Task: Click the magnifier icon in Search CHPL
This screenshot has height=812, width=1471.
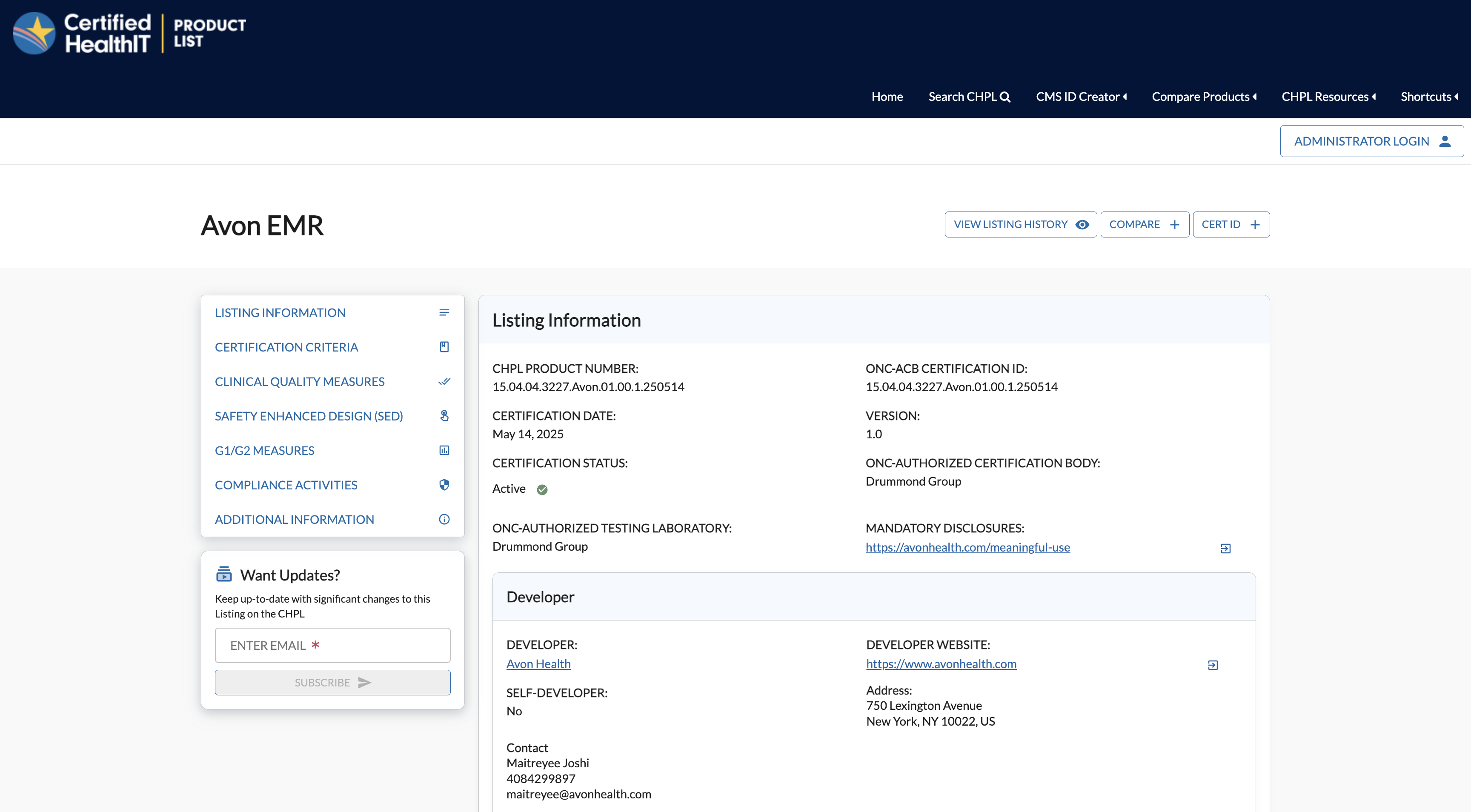Action: [x=1005, y=97]
